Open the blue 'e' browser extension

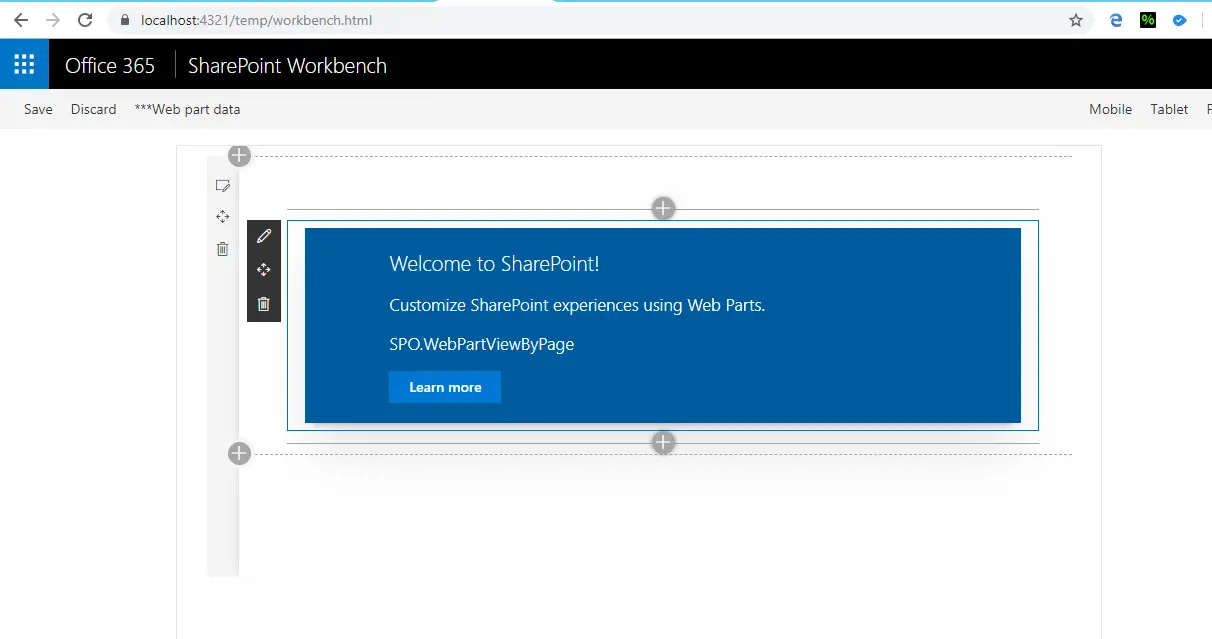pos(1116,20)
